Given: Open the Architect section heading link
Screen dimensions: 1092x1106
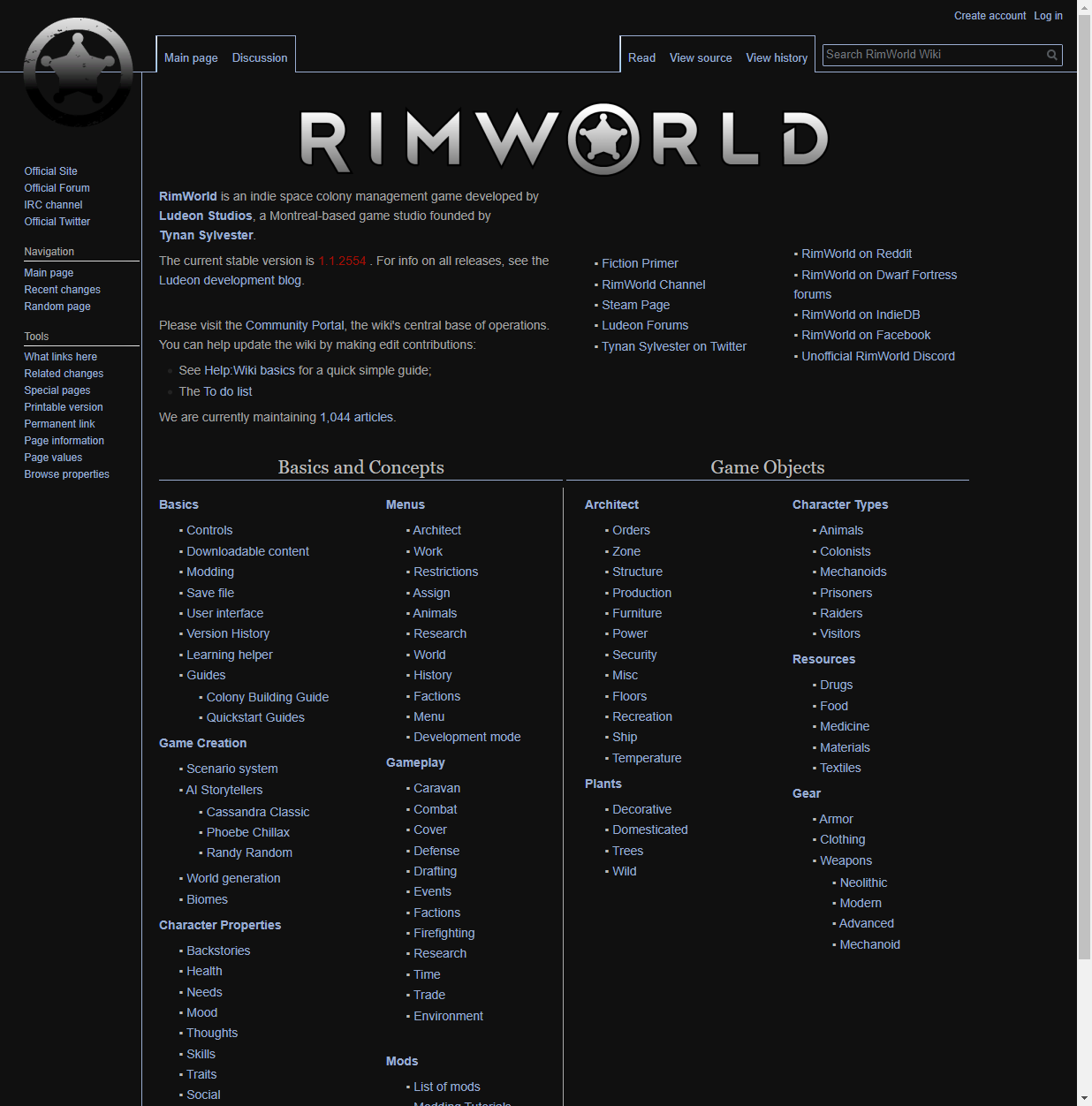Looking at the screenshot, I should [x=611, y=504].
